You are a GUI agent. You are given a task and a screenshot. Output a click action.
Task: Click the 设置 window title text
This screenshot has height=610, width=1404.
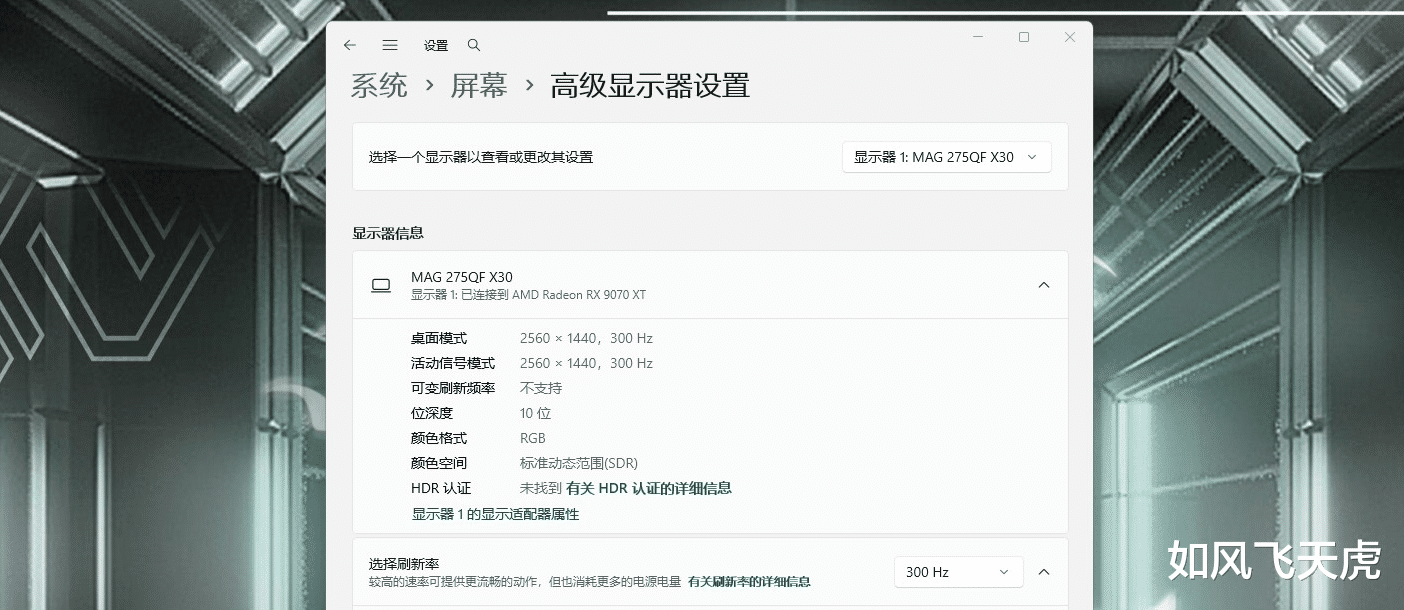435,45
